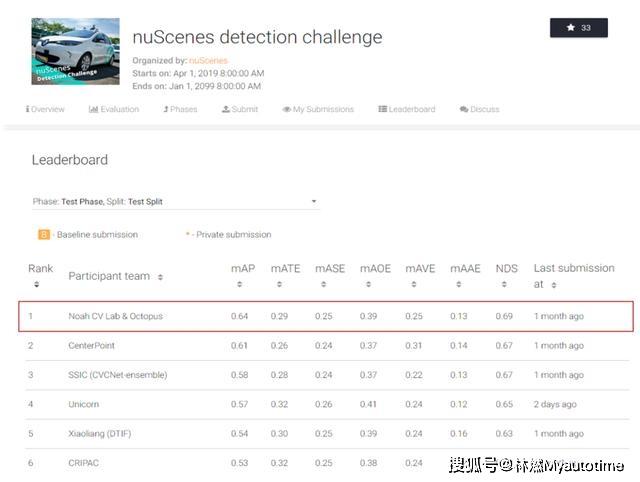Select the CenterPoint team name

(91, 346)
